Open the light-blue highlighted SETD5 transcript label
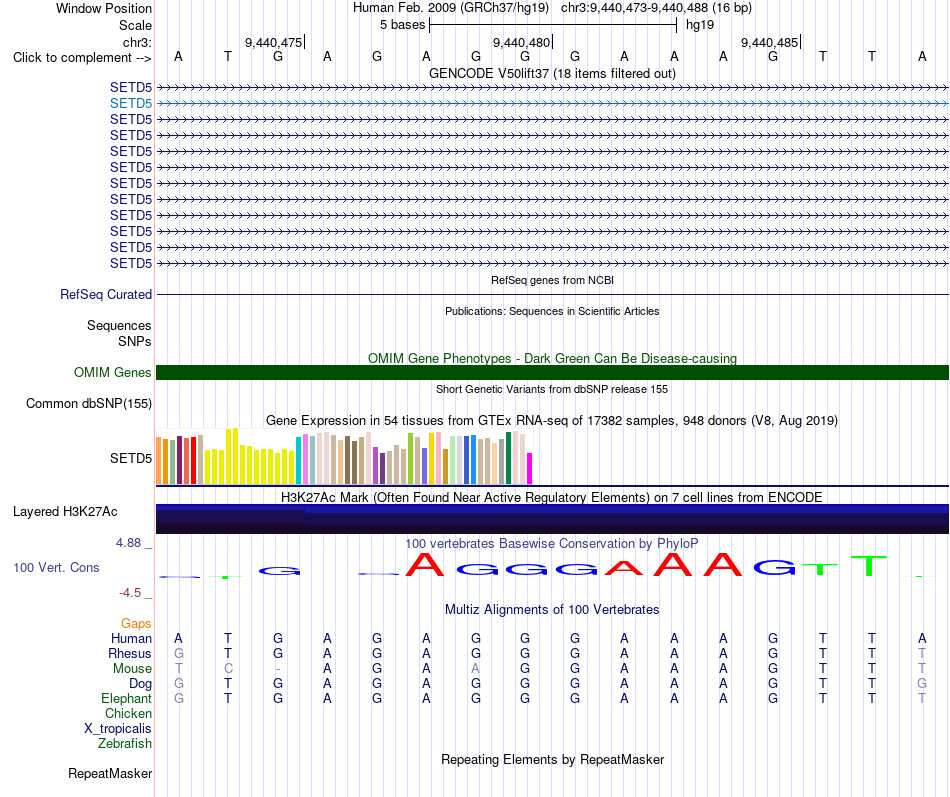Screen dimensions: 950x797 tap(131, 104)
